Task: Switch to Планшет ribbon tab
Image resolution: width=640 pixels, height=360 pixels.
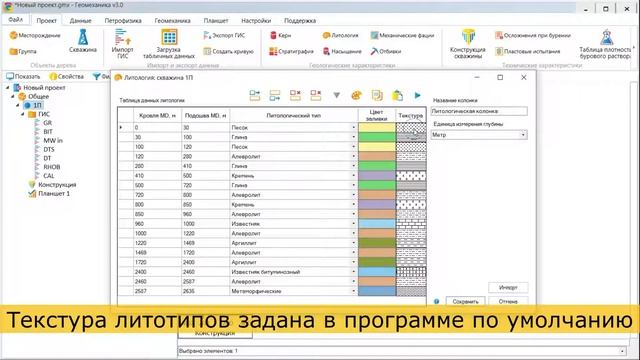Action: (216, 20)
